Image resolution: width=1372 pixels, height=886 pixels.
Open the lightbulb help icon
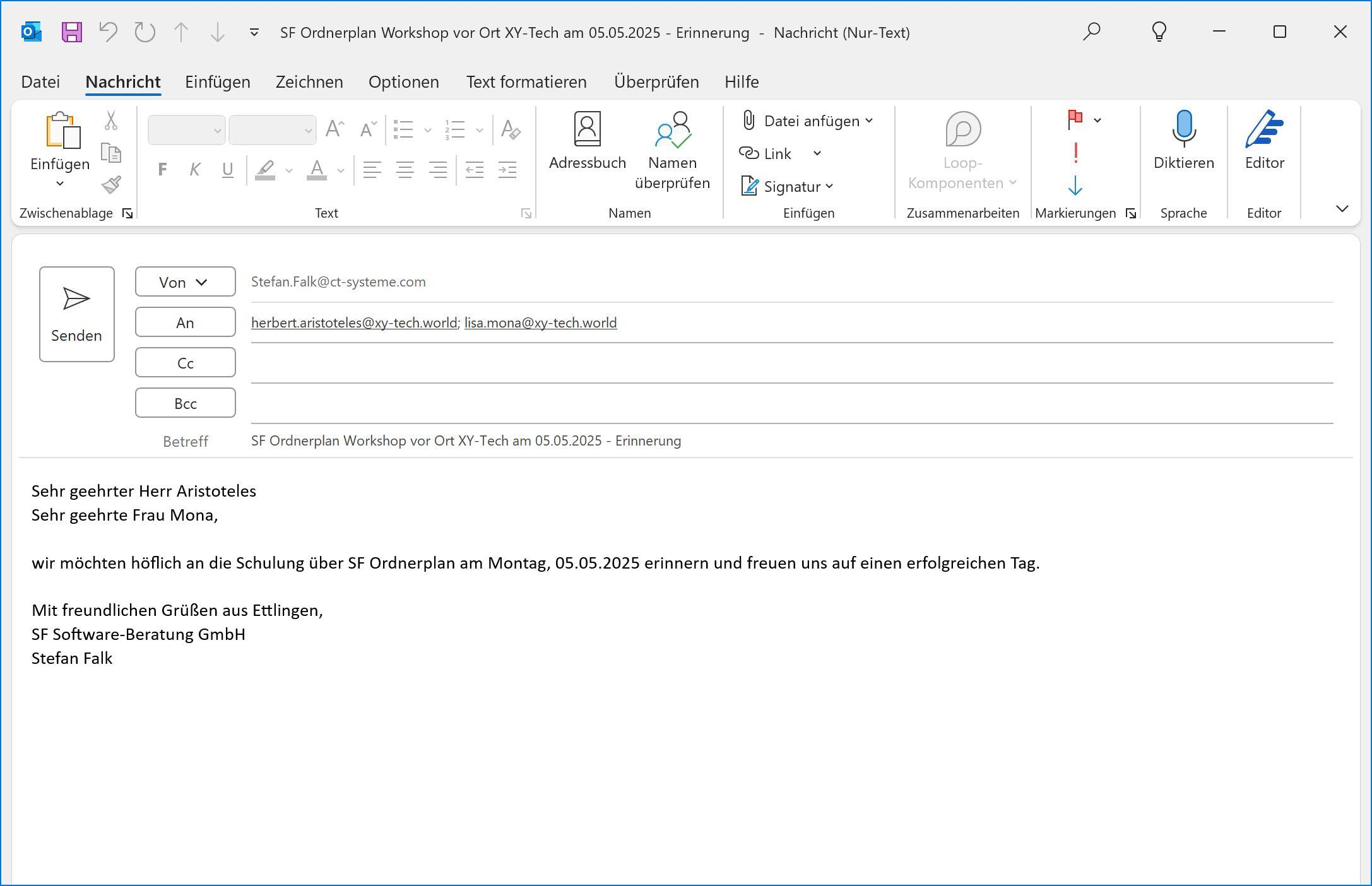point(1159,32)
